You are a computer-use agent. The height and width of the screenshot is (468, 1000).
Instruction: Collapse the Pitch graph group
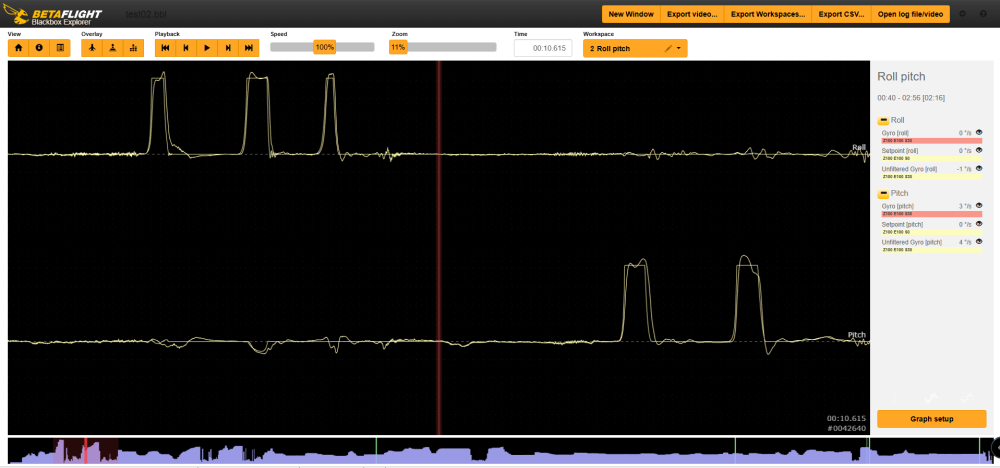pos(883,193)
